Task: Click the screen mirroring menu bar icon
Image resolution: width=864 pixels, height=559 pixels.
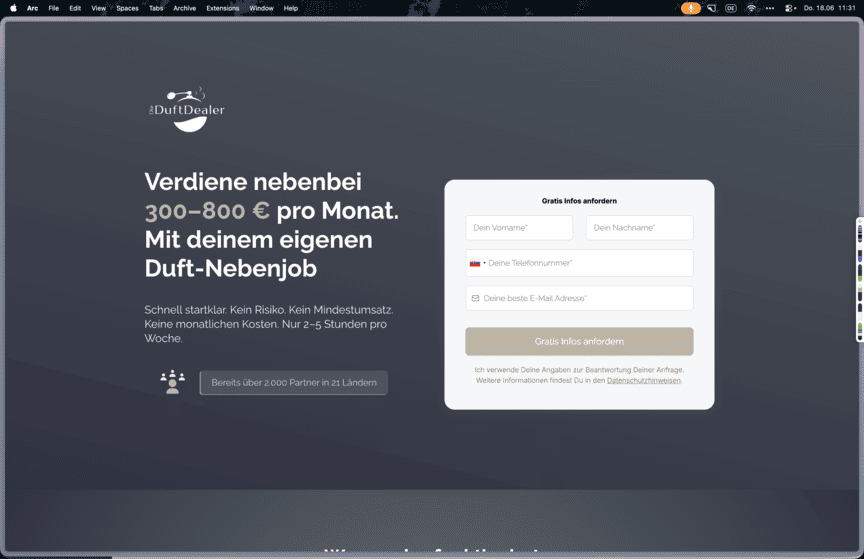Action: (x=712, y=8)
